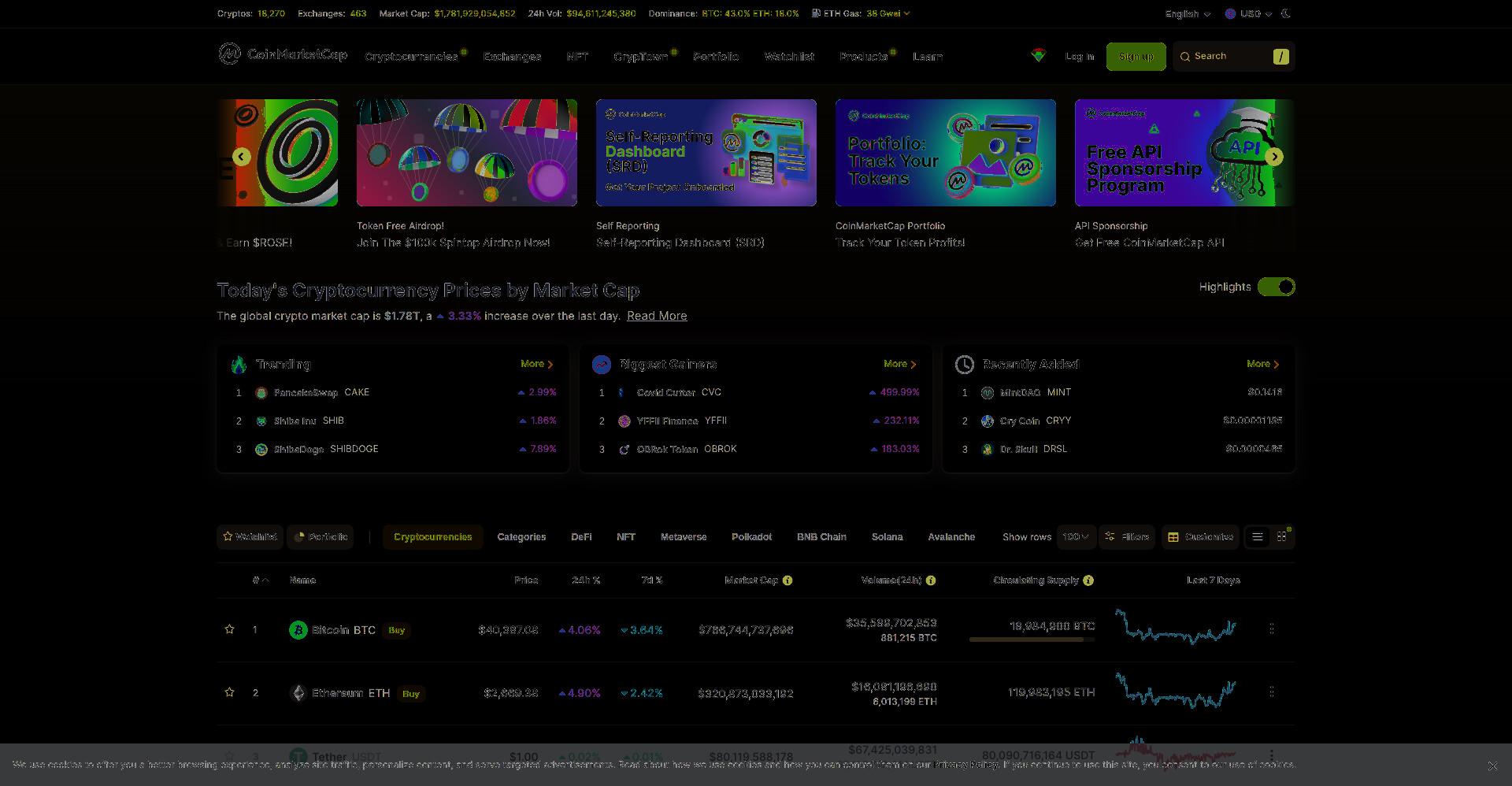1512x786 pixels.
Task: Star Ethereum to add to watchlist
Action: pos(229,692)
